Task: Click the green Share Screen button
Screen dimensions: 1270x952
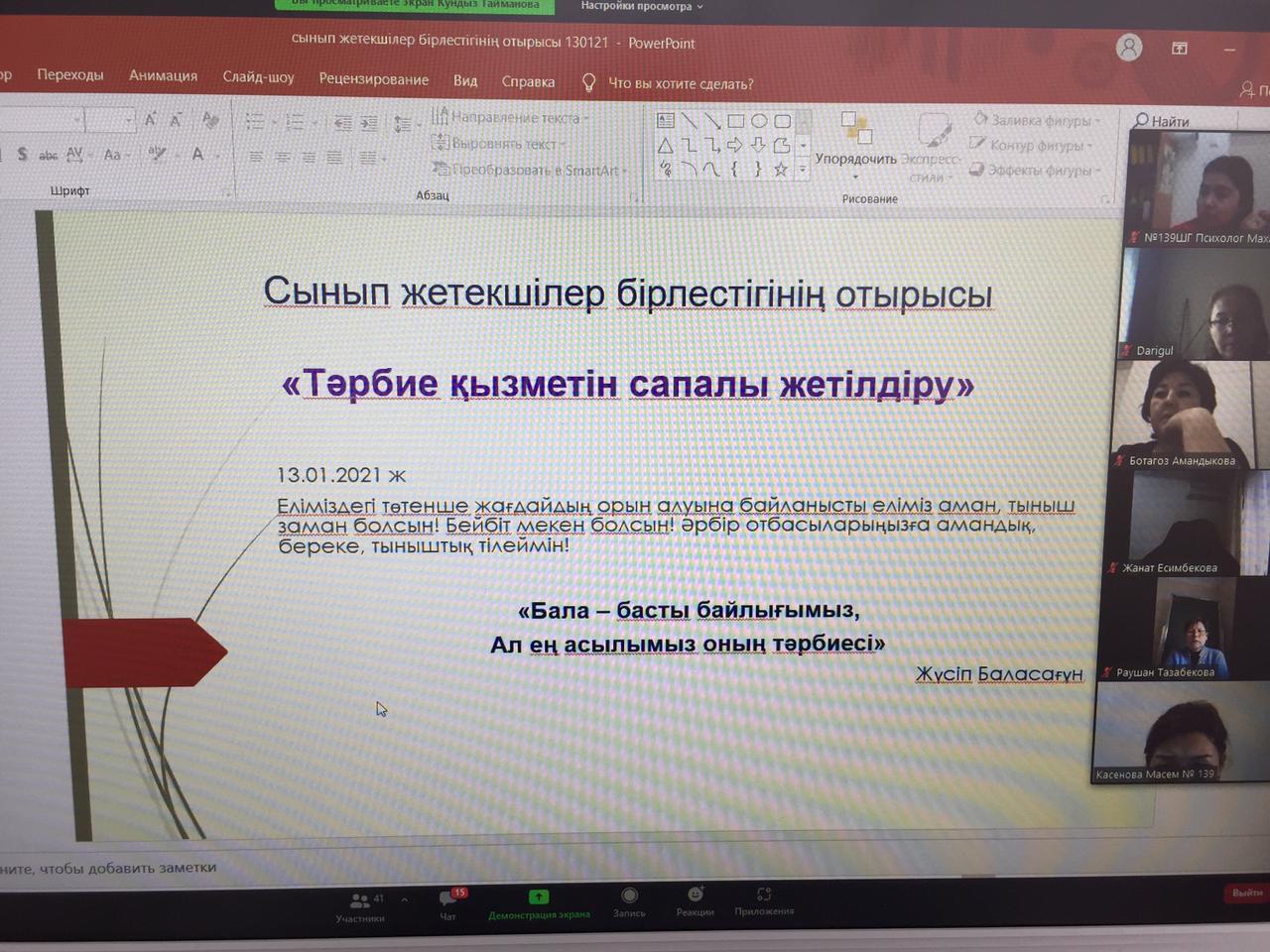Action: coord(539,900)
